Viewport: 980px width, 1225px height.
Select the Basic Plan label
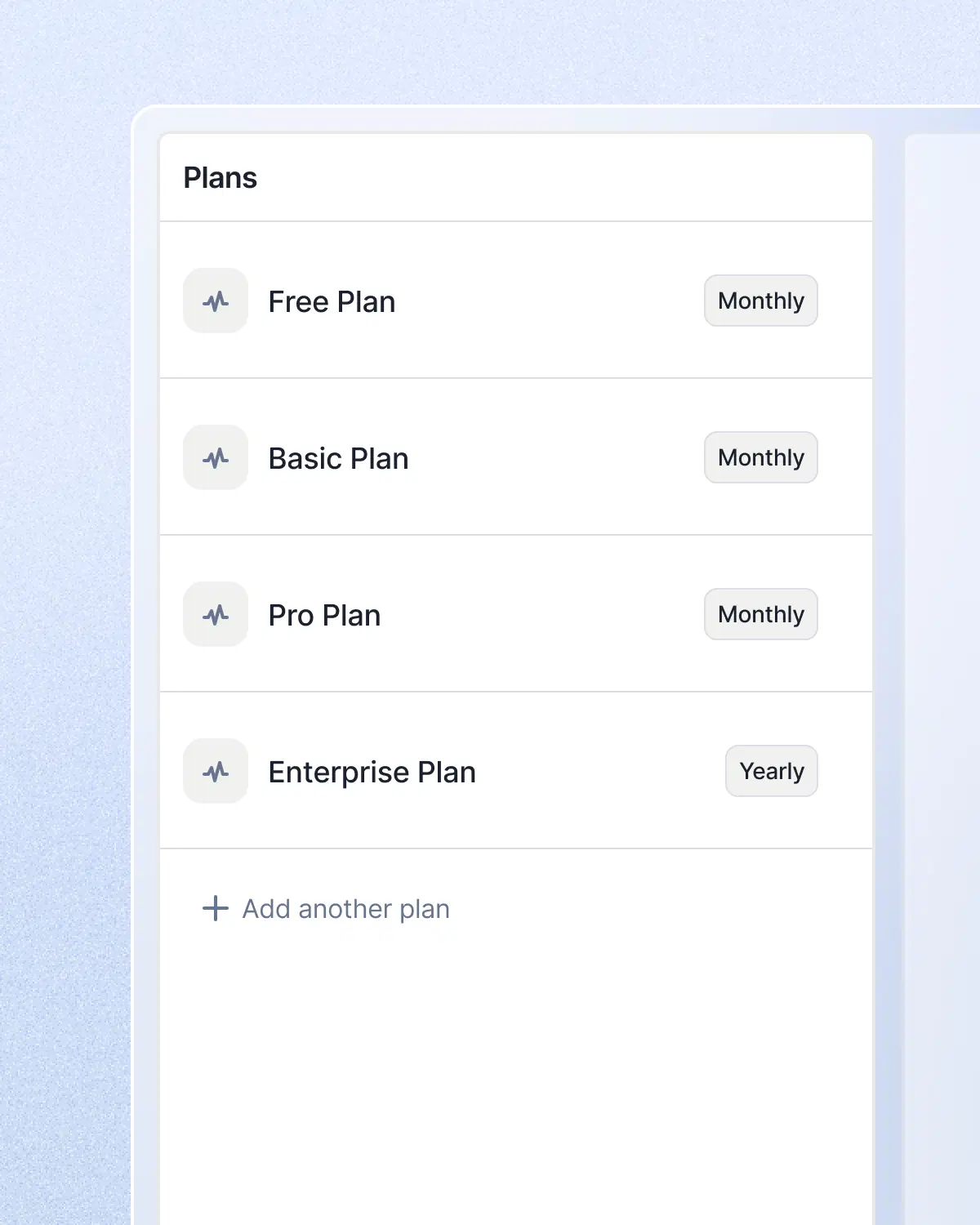(338, 457)
